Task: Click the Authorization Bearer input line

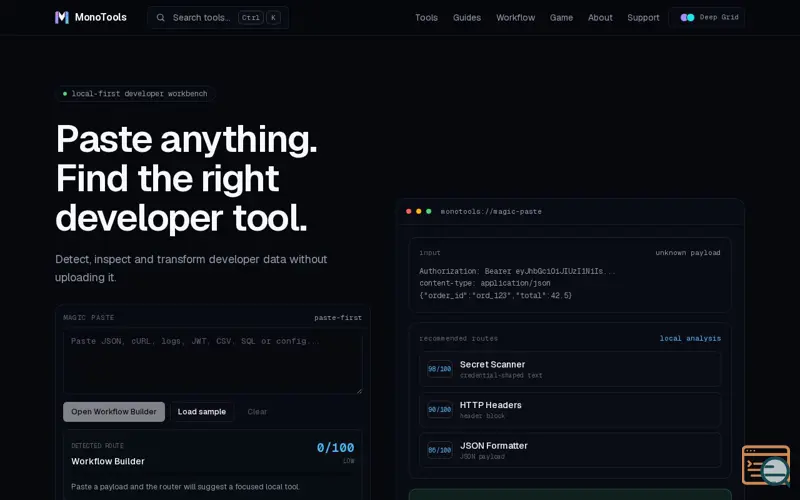Action: (517, 271)
